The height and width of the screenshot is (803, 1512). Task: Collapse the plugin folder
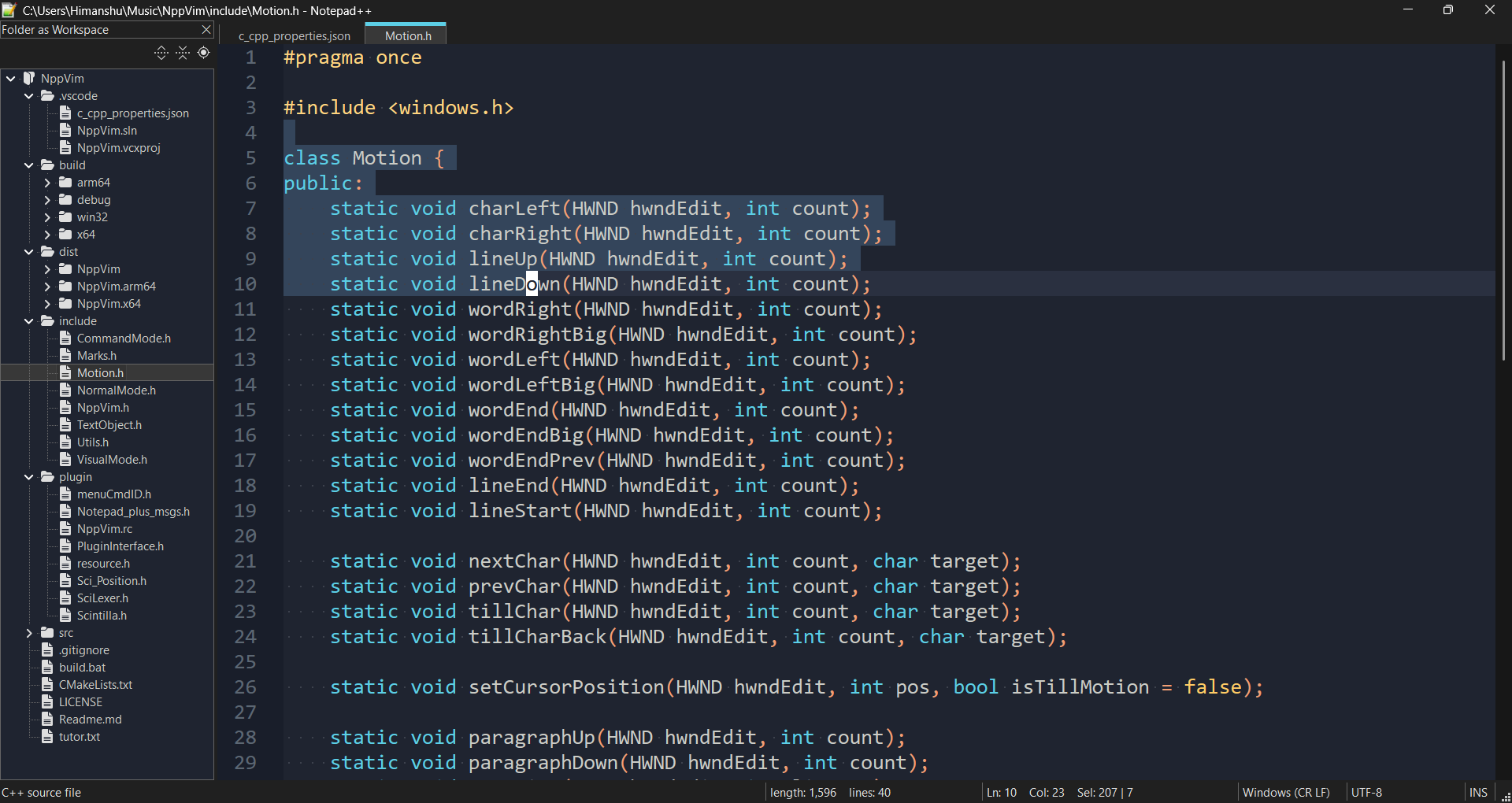[29, 477]
